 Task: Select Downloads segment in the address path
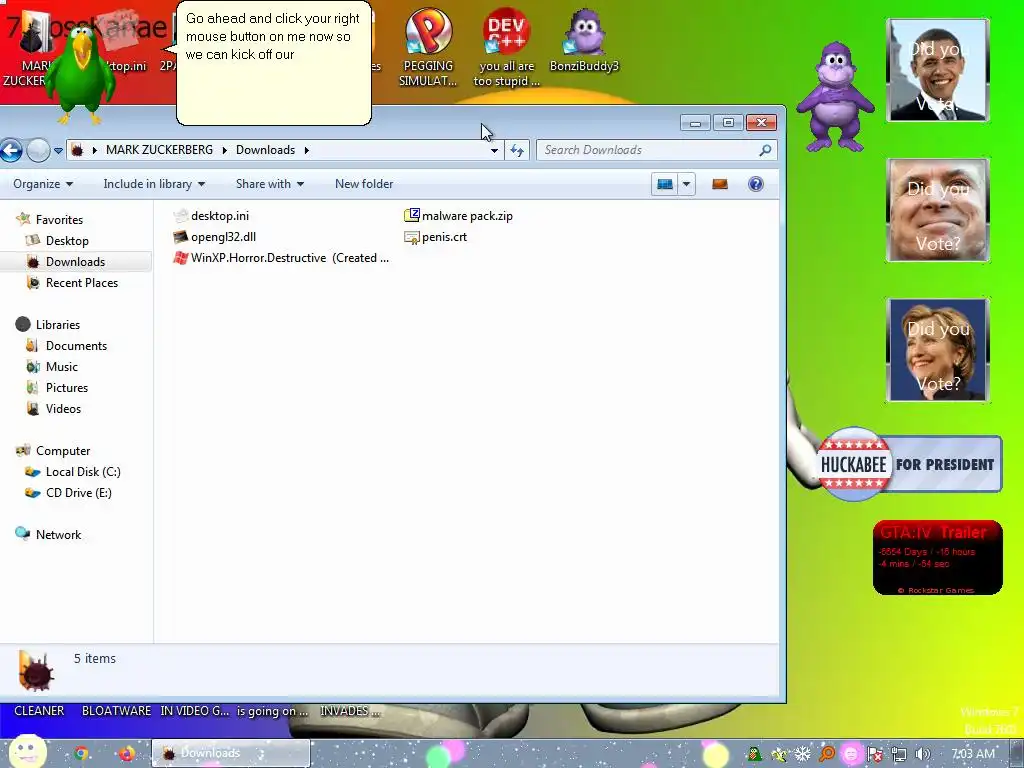pos(265,150)
